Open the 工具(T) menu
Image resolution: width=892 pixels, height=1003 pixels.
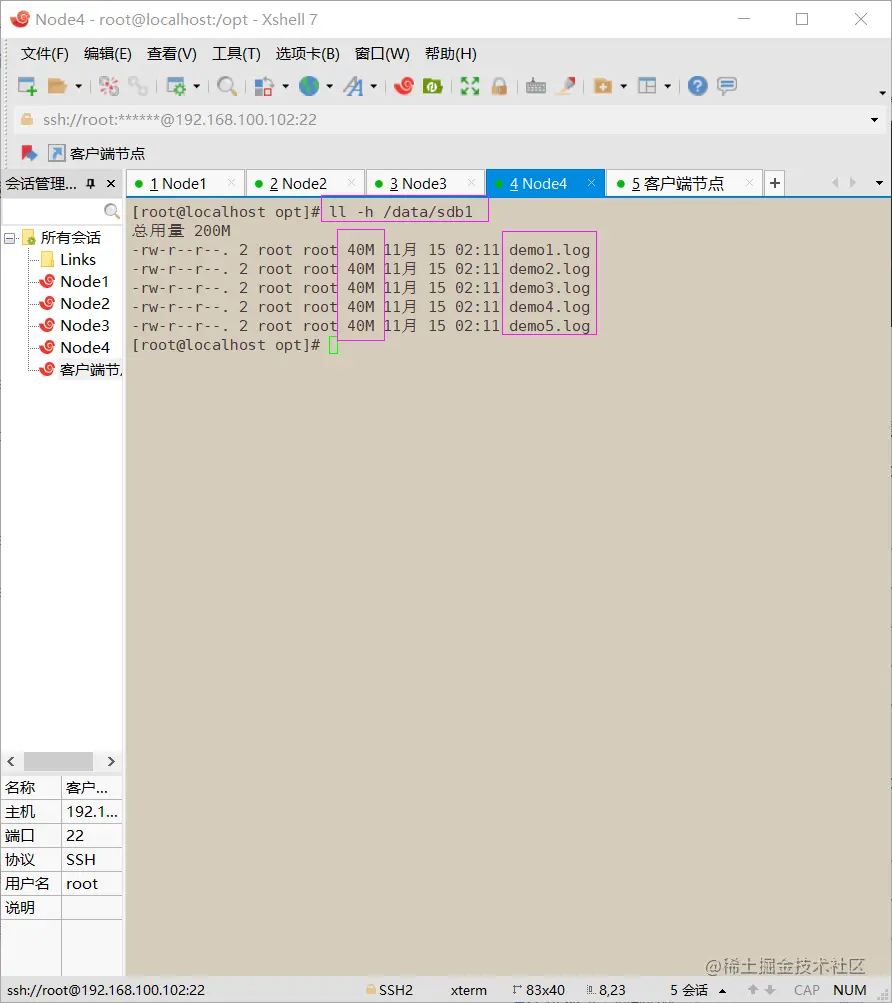236,54
